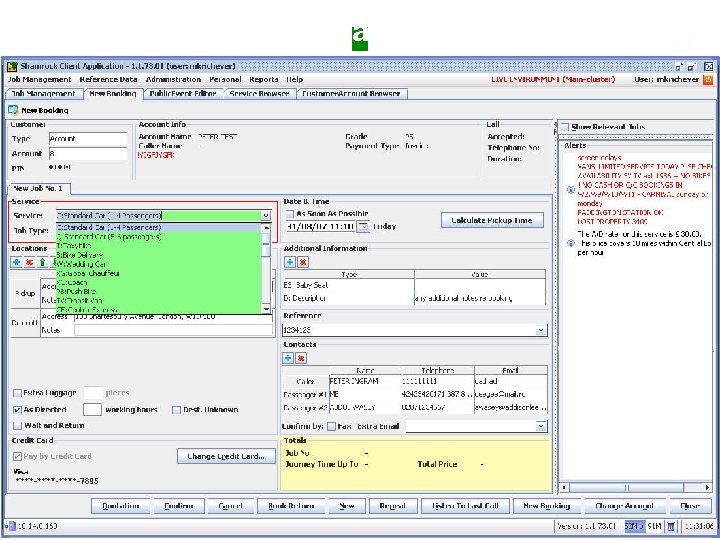Image resolution: width=720 pixels, height=540 pixels.
Task: Remove the selected contact entry
Action: pyautogui.click(x=302, y=357)
